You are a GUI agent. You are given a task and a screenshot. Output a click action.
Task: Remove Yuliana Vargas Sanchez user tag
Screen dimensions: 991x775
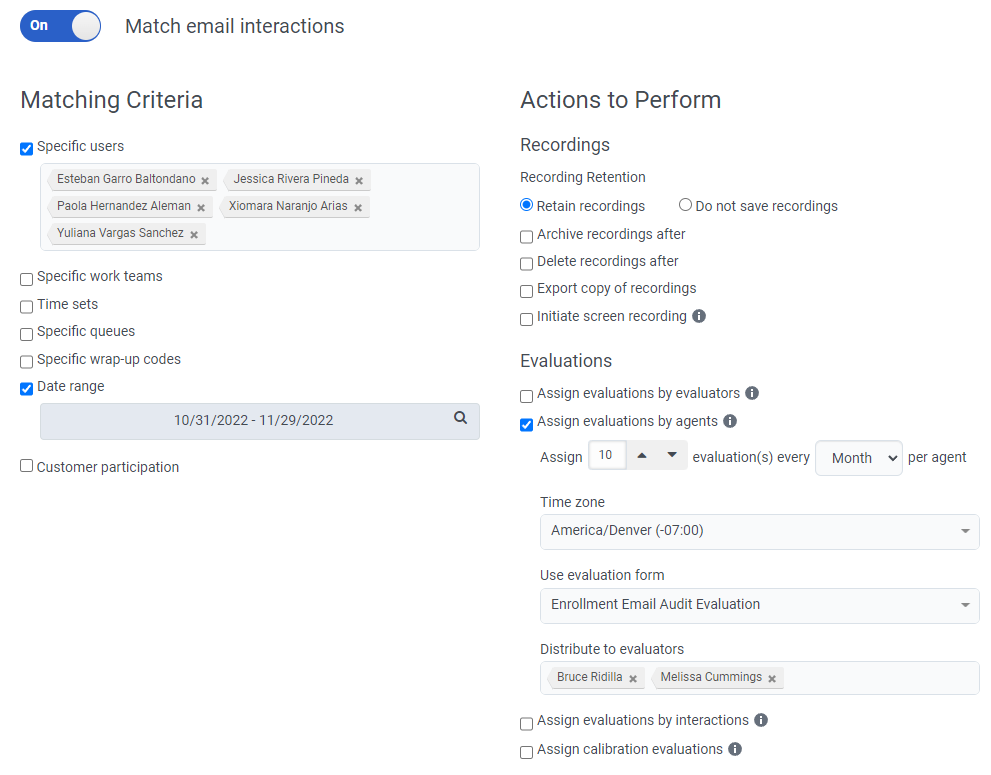(194, 235)
